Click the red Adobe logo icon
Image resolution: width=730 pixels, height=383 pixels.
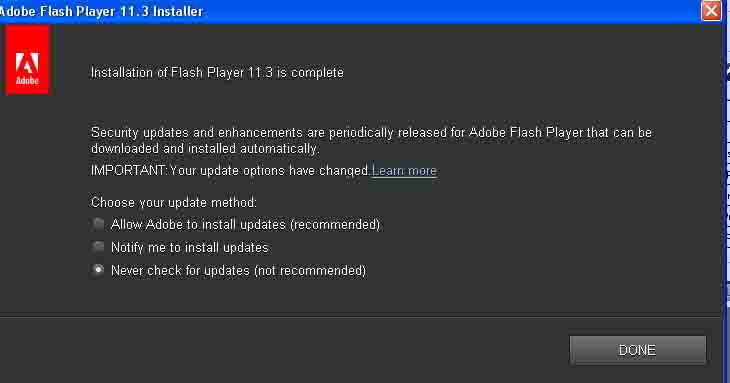pyautogui.click(x=27, y=60)
